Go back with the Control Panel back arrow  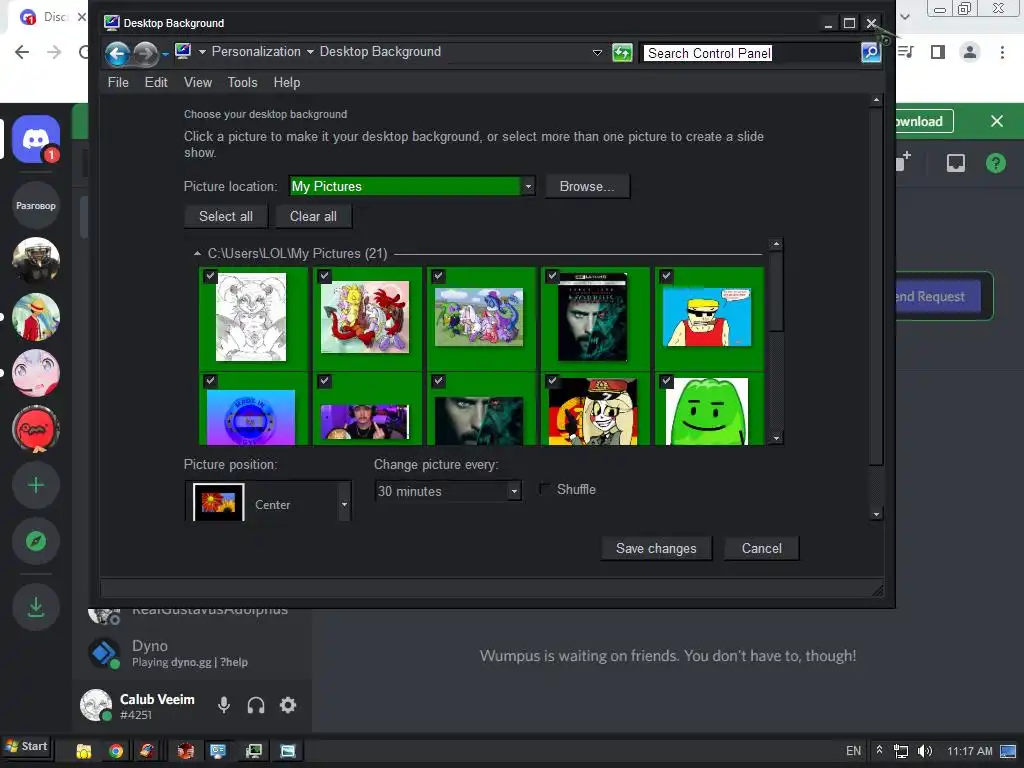[118, 54]
